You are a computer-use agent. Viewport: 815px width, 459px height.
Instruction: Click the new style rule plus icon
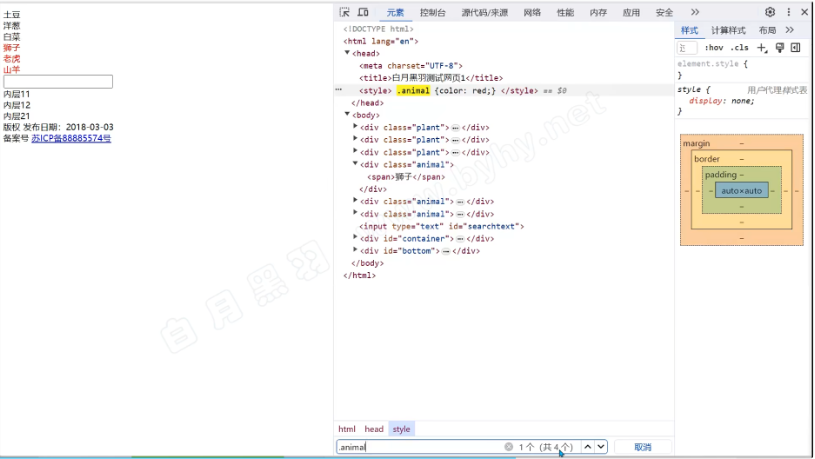pyautogui.click(x=762, y=47)
